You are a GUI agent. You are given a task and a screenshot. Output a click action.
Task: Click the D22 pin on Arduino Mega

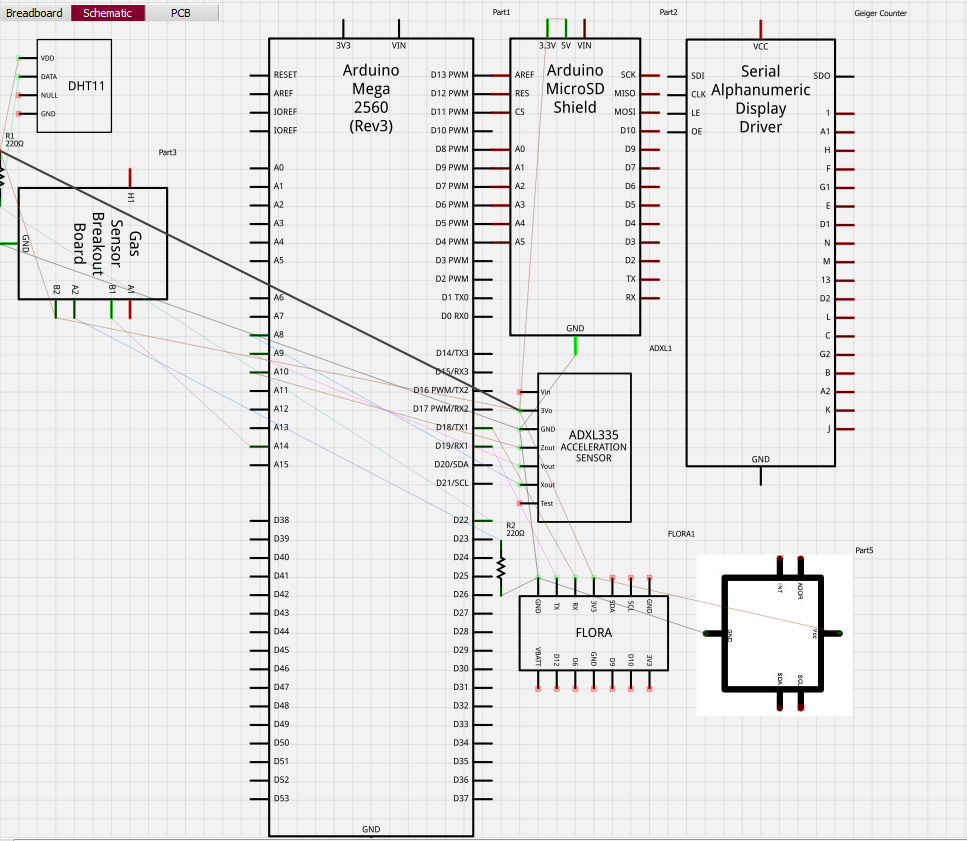point(482,520)
